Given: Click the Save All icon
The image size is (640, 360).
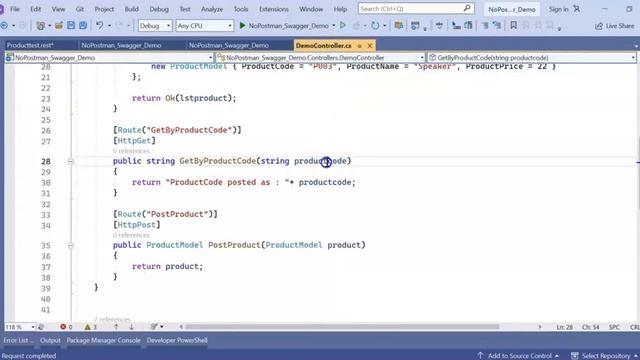Looking at the screenshot, I should tap(83, 26).
